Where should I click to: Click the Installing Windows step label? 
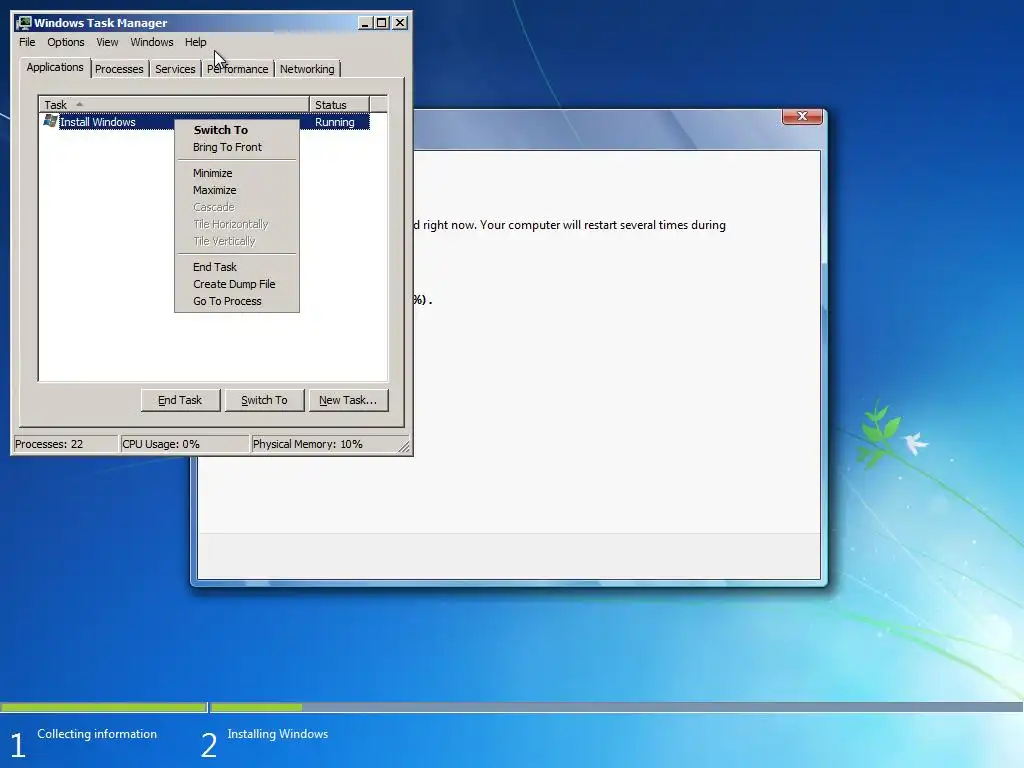pyautogui.click(x=278, y=734)
